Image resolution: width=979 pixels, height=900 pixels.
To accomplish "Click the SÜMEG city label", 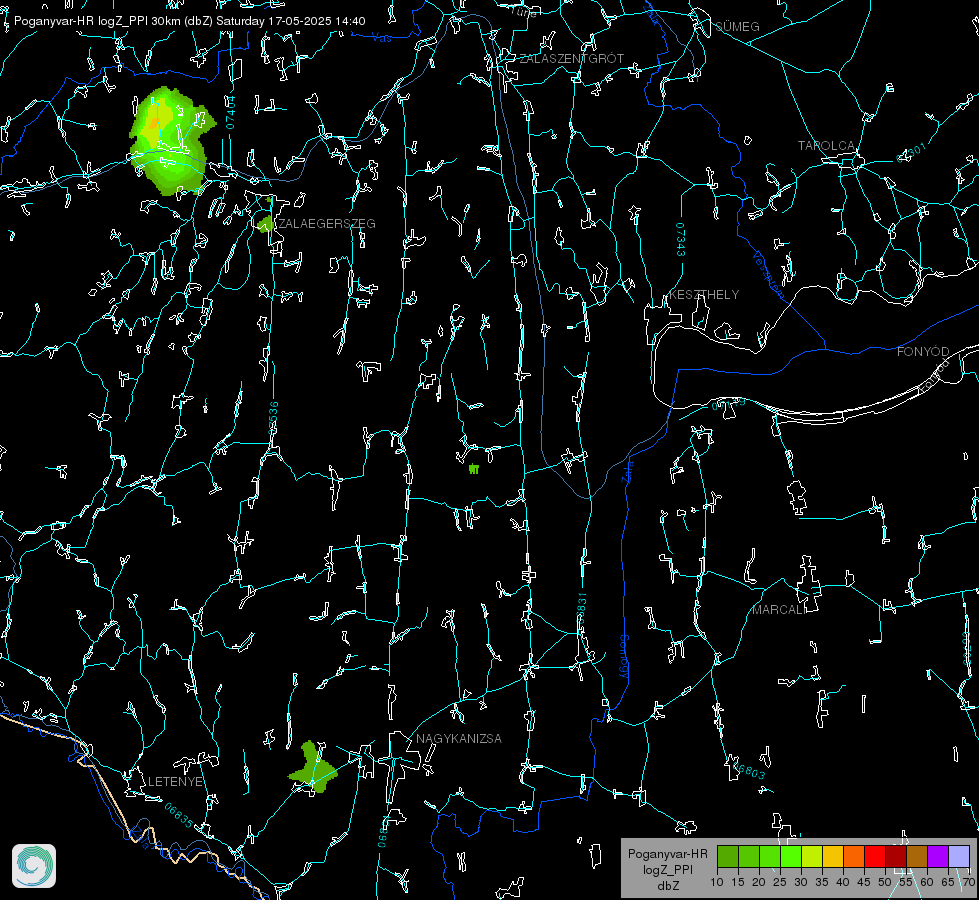I will pos(737,27).
